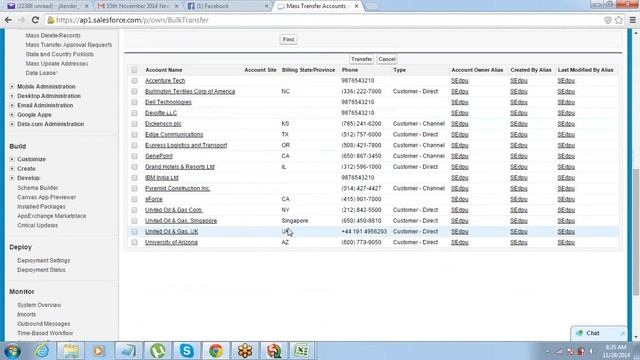Open AppExchange Marketplace in sidebar
This screenshot has height=360, width=640.
[x=51, y=216]
